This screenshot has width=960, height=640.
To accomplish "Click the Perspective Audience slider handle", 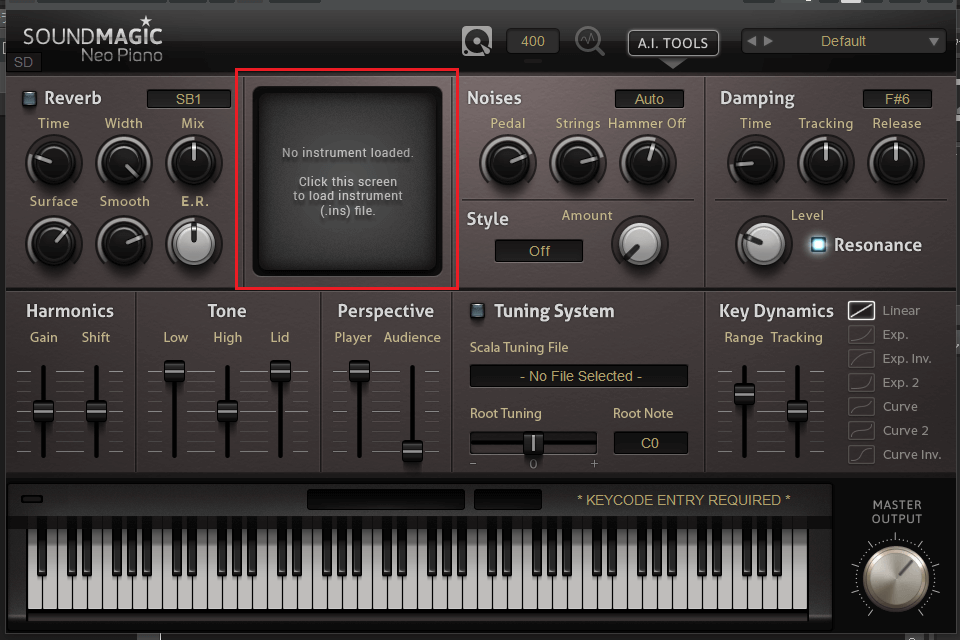I will click(x=412, y=451).
